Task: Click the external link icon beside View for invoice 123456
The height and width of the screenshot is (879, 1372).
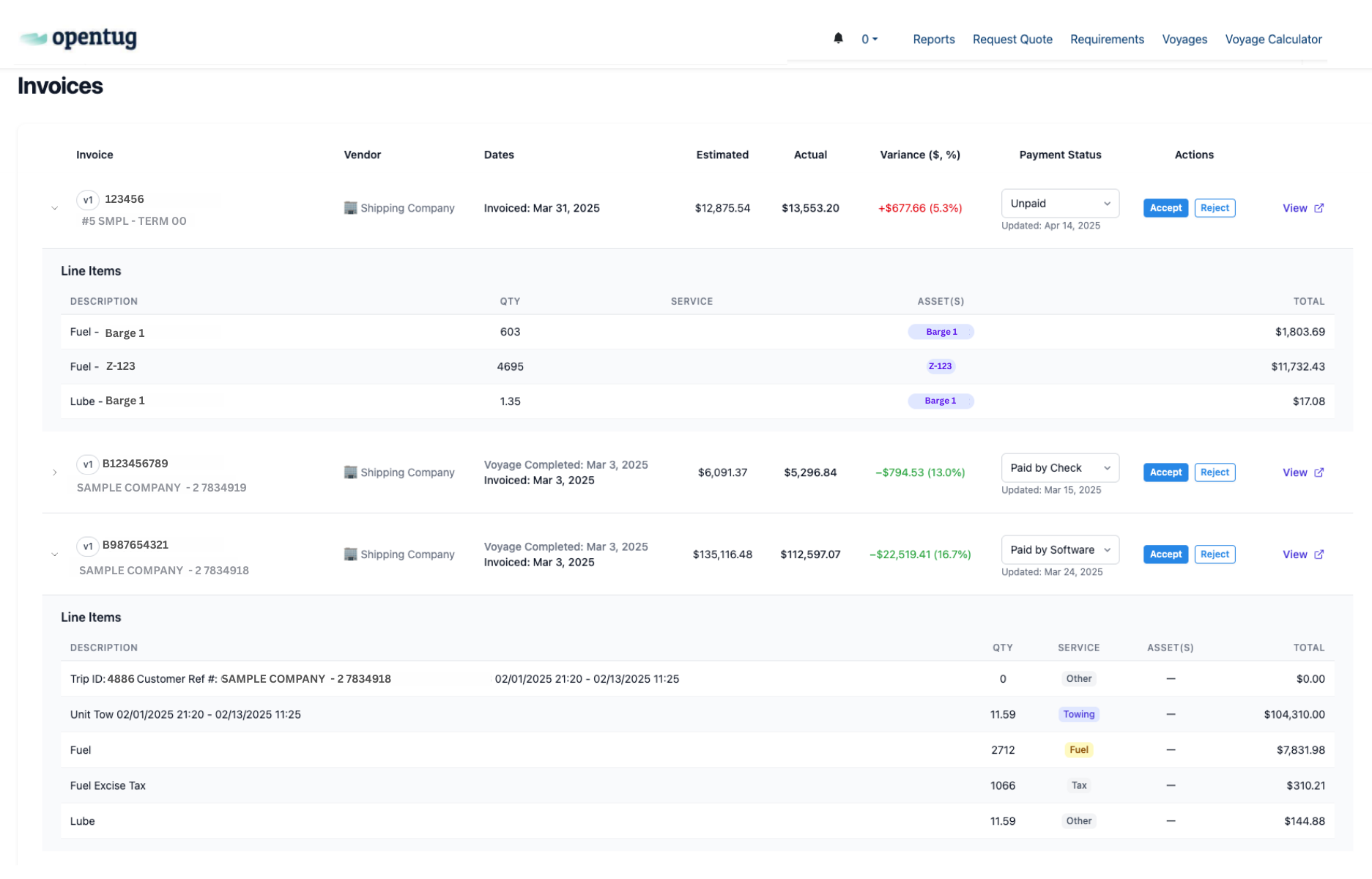Action: coord(1320,207)
